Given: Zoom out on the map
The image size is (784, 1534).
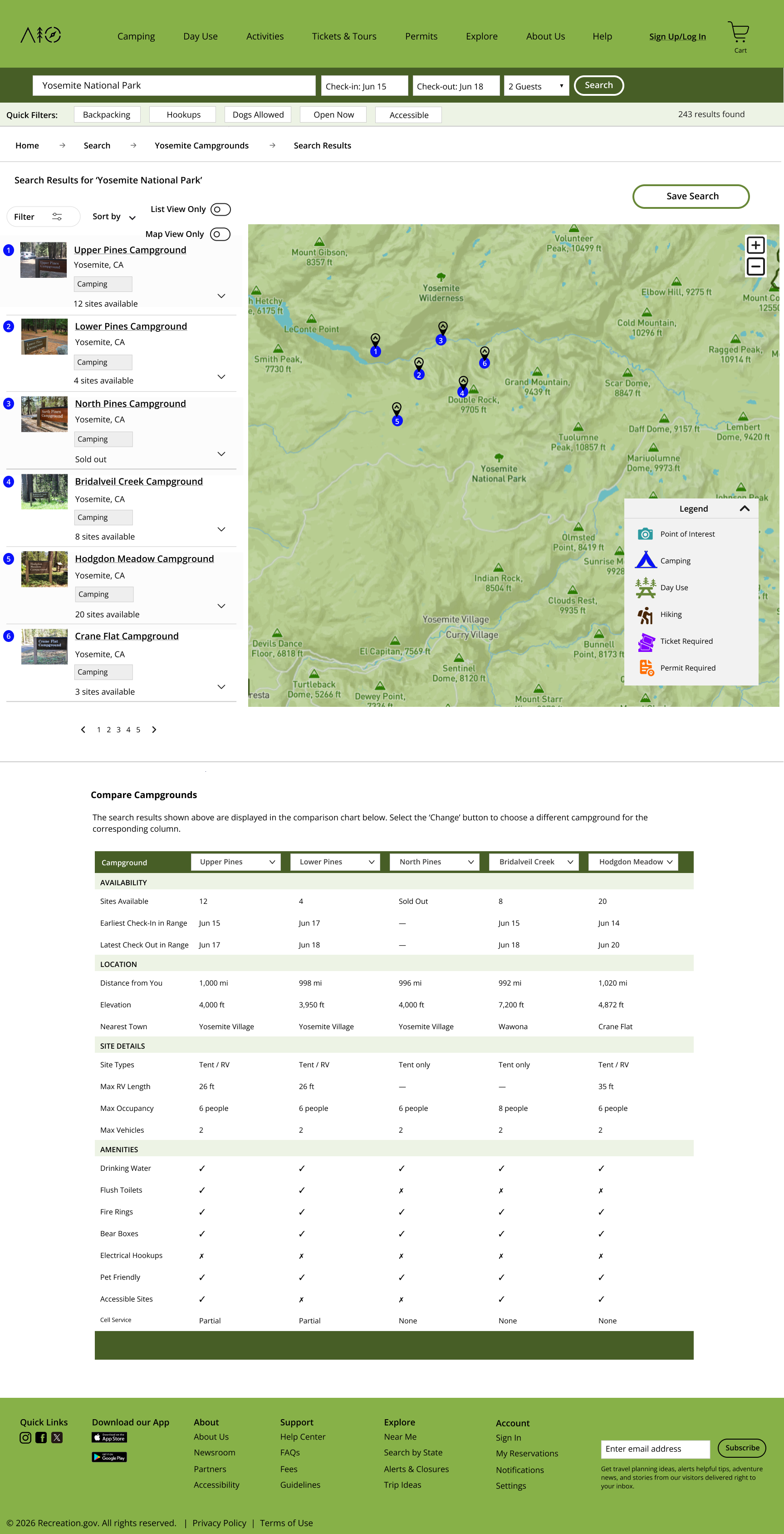Looking at the screenshot, I should (755, 267).
